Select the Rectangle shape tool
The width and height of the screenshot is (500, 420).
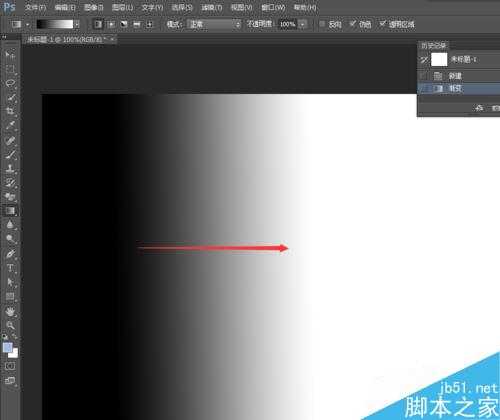click(10, 296)
